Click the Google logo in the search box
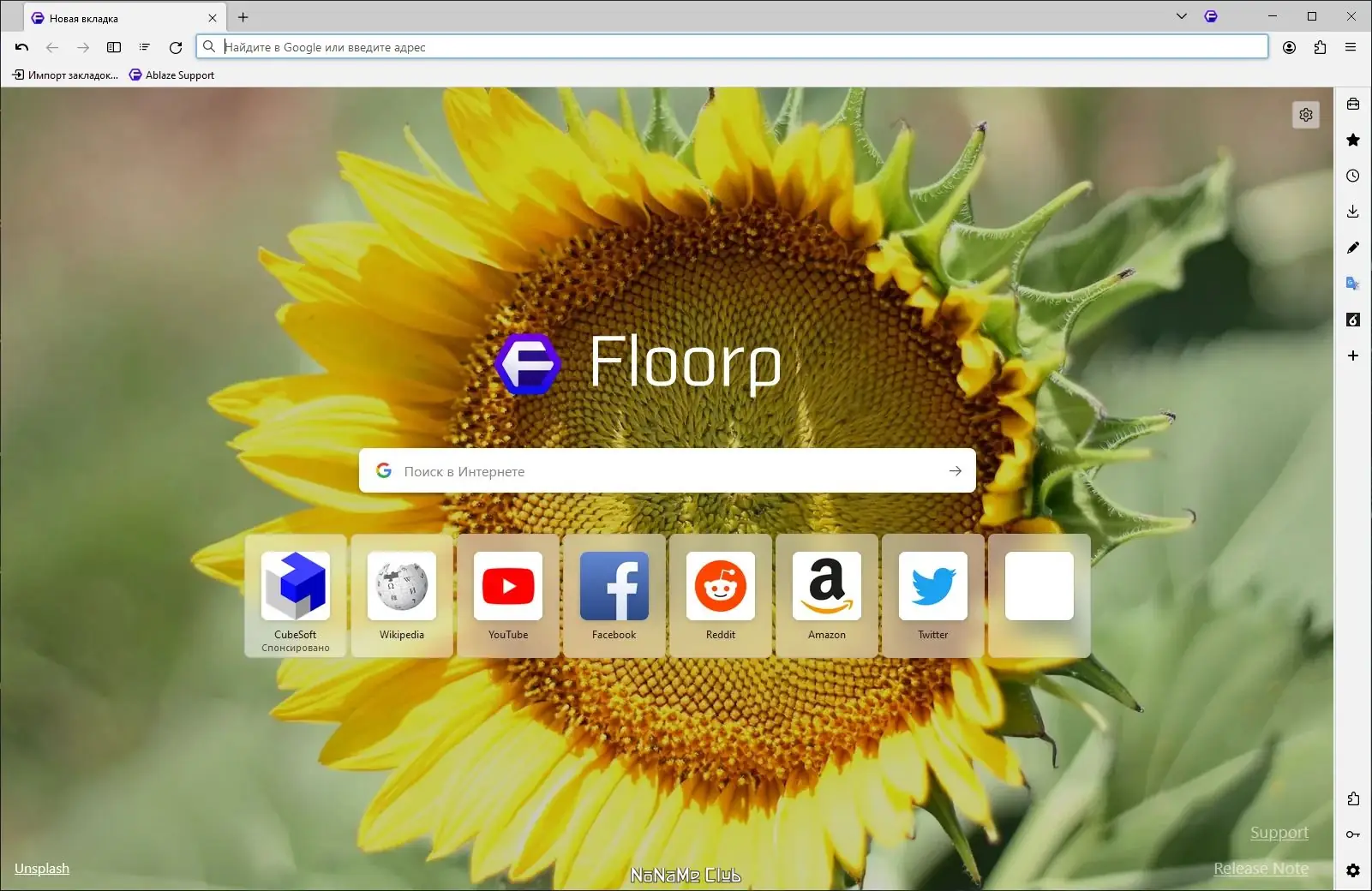Image resolution: width=1372 pixels, height=891 pixels. point(384,471)
